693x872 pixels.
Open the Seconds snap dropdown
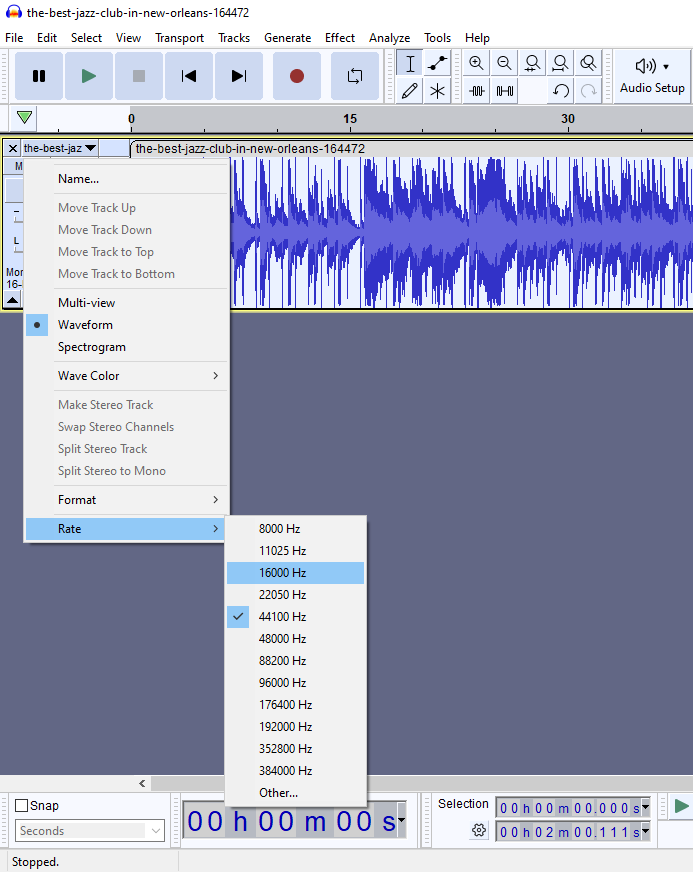[90, 831]
